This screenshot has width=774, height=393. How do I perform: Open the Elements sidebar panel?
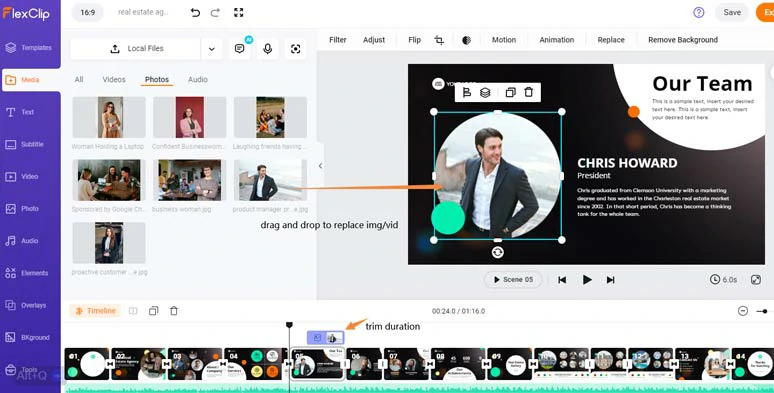tap(27, 273)
